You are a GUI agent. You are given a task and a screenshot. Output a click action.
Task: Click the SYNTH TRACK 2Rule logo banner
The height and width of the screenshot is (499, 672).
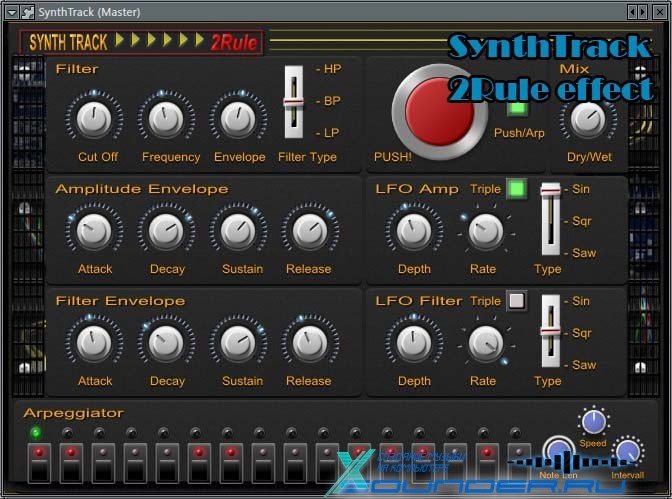pyautogui.click(x=141, y=42)
